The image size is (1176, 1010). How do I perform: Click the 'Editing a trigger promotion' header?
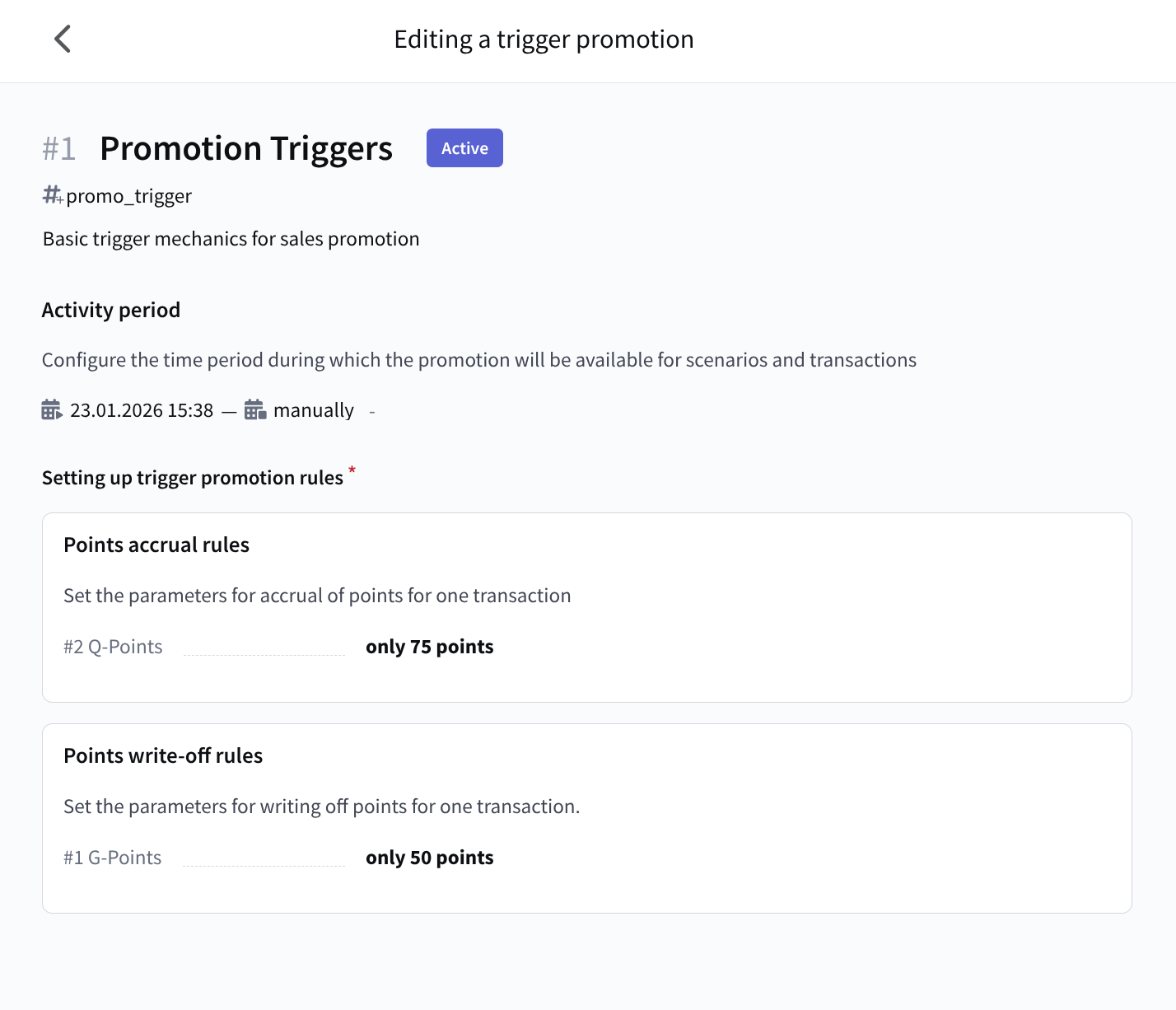(544, 40)
